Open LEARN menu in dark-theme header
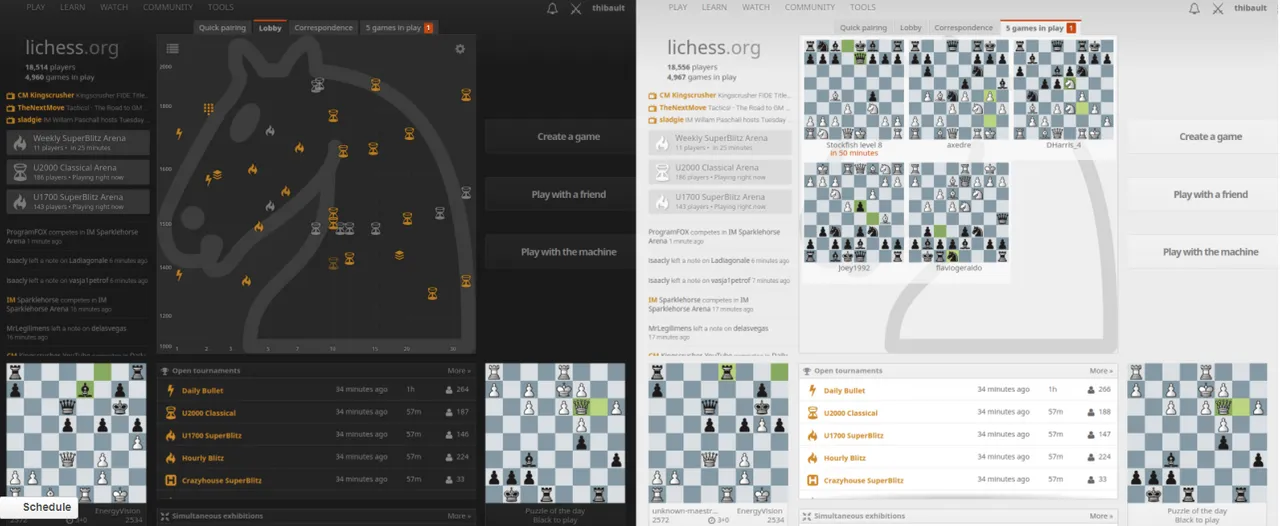 [72, 7]
